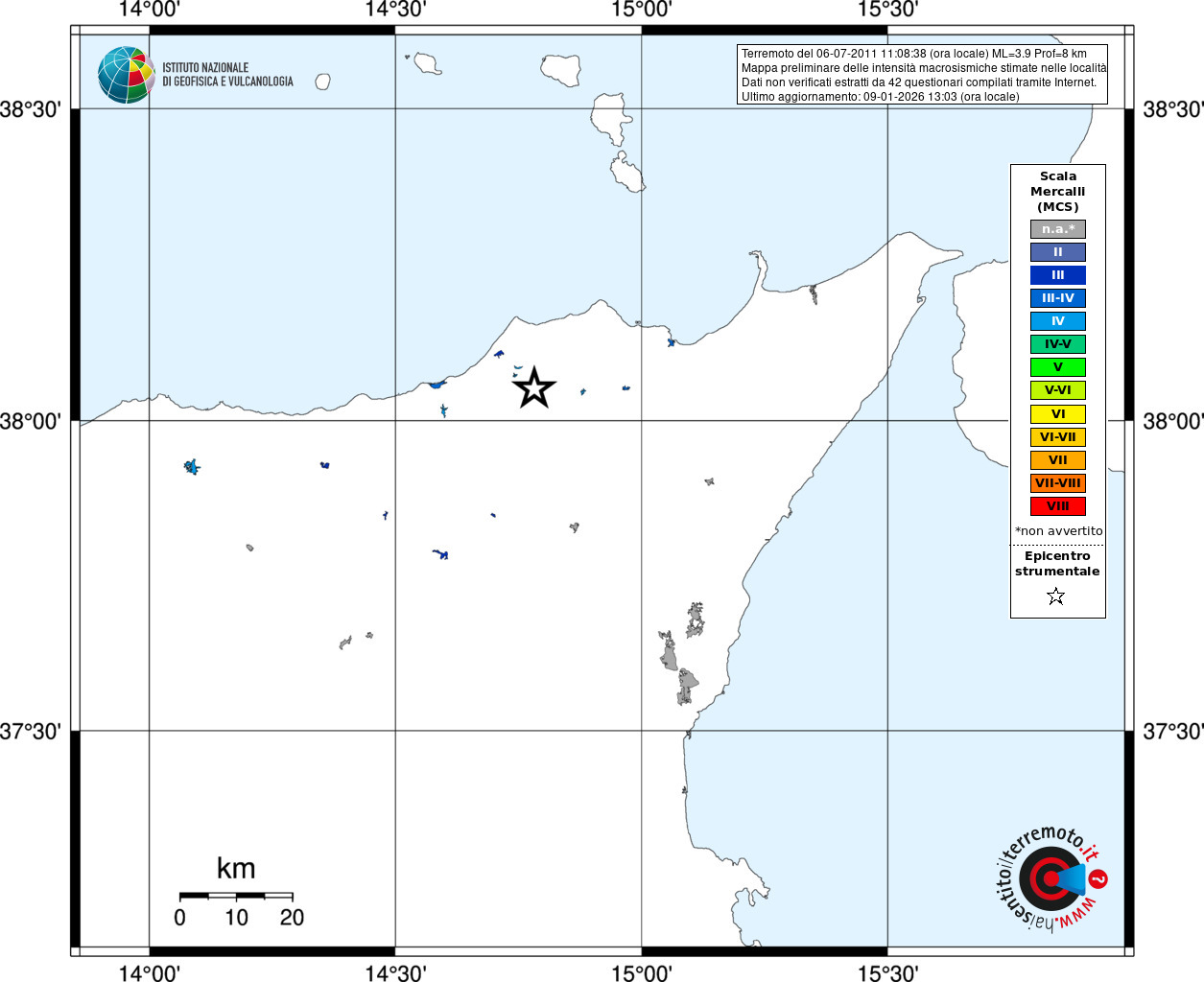The width and height of the screenshot is (1204, 982).
Task: Select the VI yellow legend swatch
Action: pyautogui.click(x=1058, y=414)
